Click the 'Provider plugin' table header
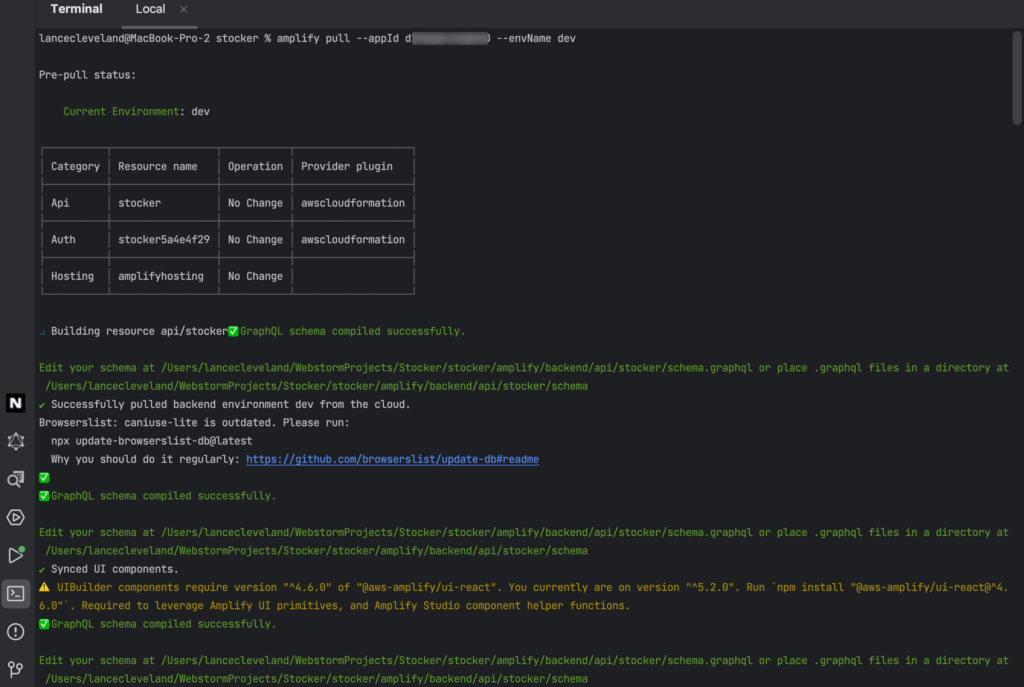Screen dimensions: 1024x687 pos(347,166)
